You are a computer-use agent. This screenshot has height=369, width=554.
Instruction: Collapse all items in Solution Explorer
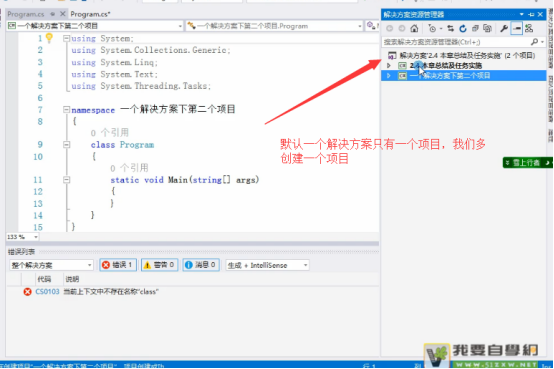(x=475, y=29)
